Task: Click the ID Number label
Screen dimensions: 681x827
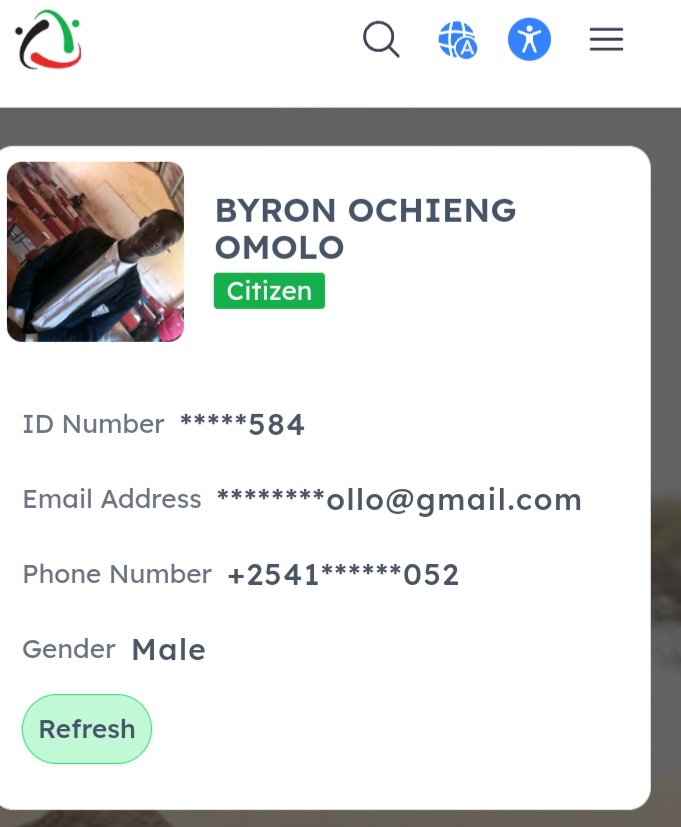Action: pos(93,424)
